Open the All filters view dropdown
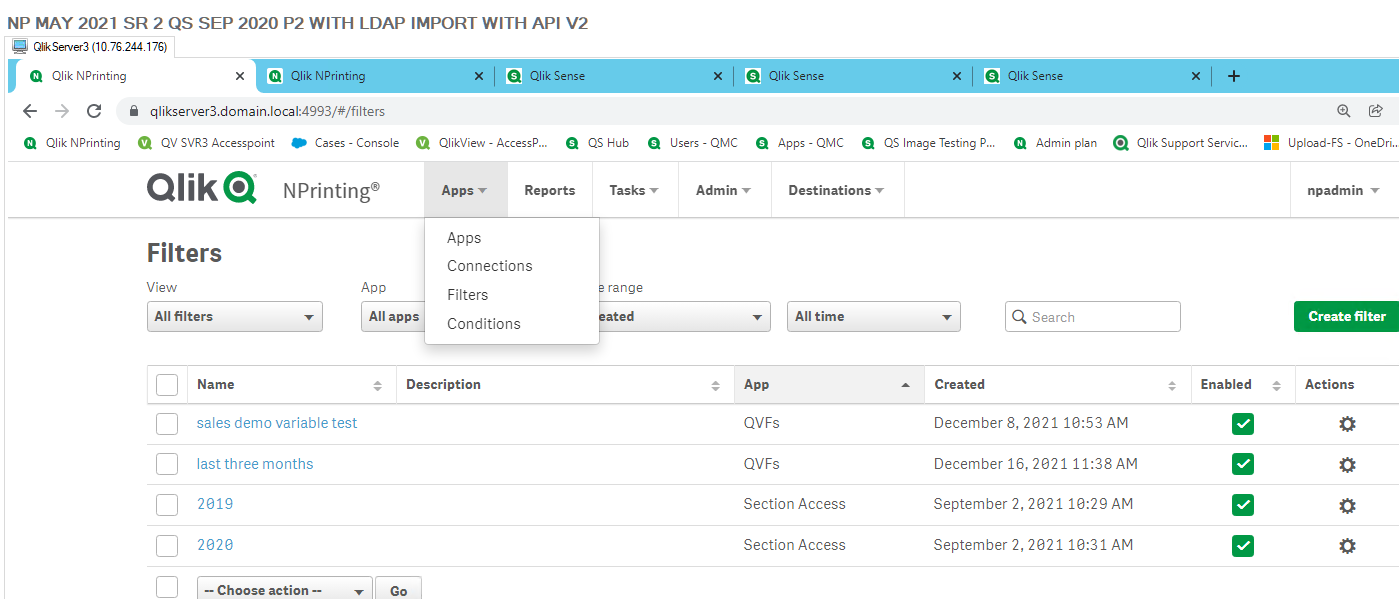Viewport: 1399px width, 599px height. (x=234, y=317)
